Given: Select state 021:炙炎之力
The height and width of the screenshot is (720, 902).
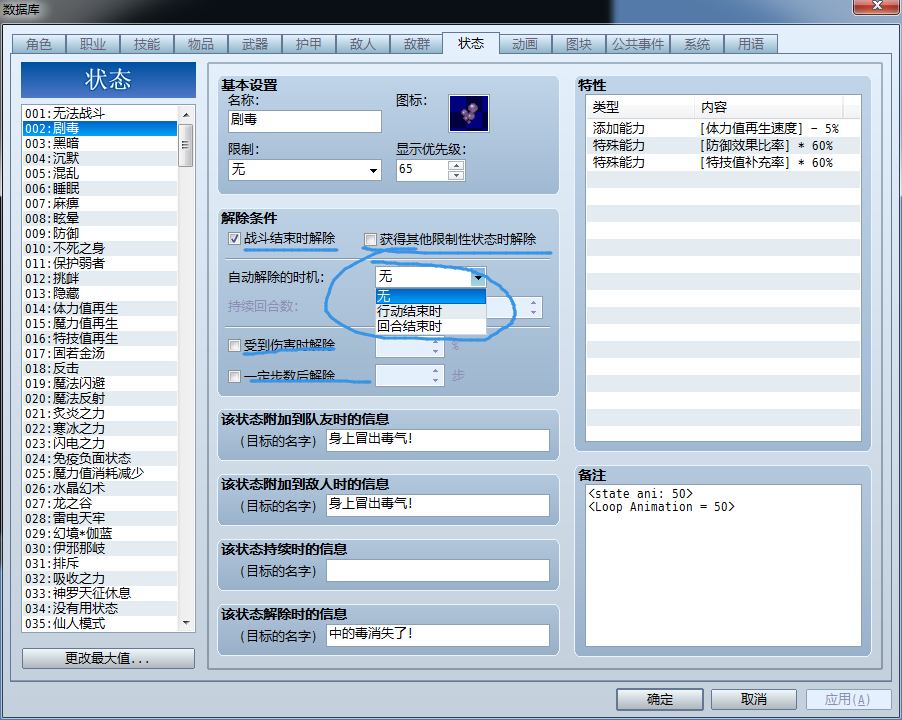Looking at the screenshot, I should point(100,413).
